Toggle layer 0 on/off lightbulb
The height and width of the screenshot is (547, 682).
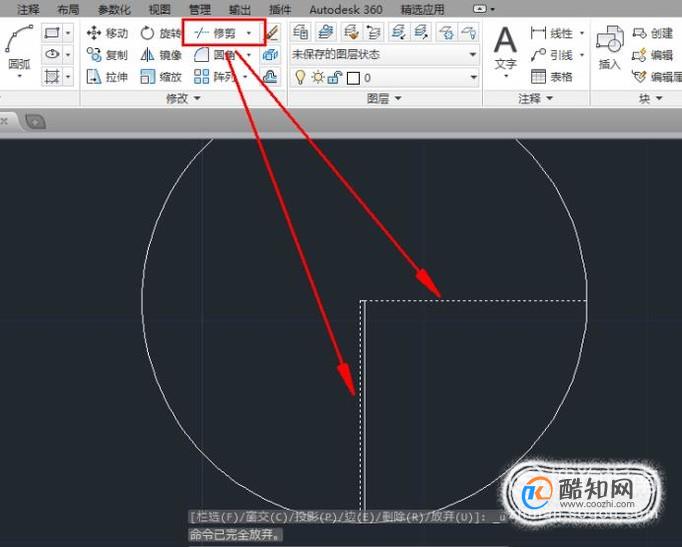click(300, 77)
